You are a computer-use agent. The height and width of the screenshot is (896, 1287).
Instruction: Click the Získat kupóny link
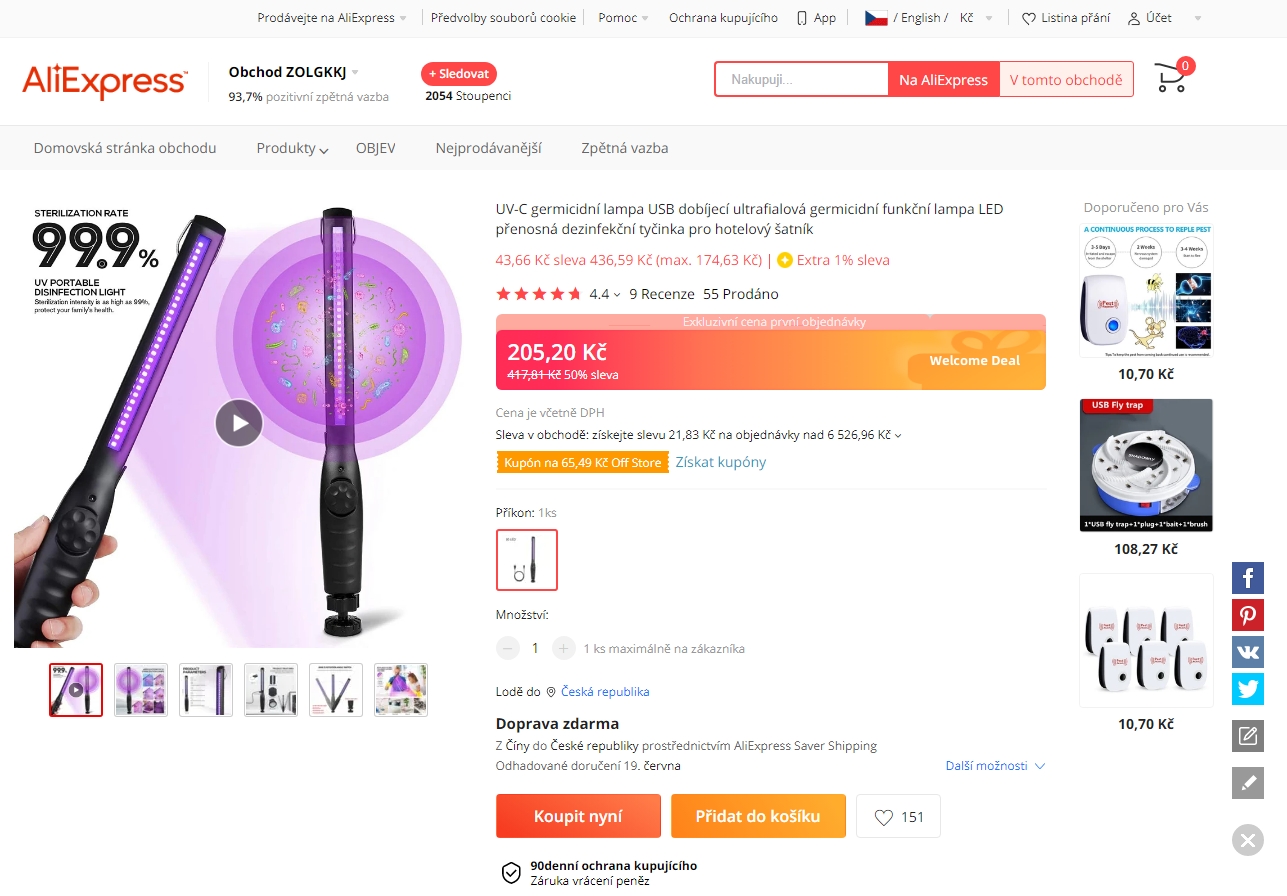click(x=721, y=462)
